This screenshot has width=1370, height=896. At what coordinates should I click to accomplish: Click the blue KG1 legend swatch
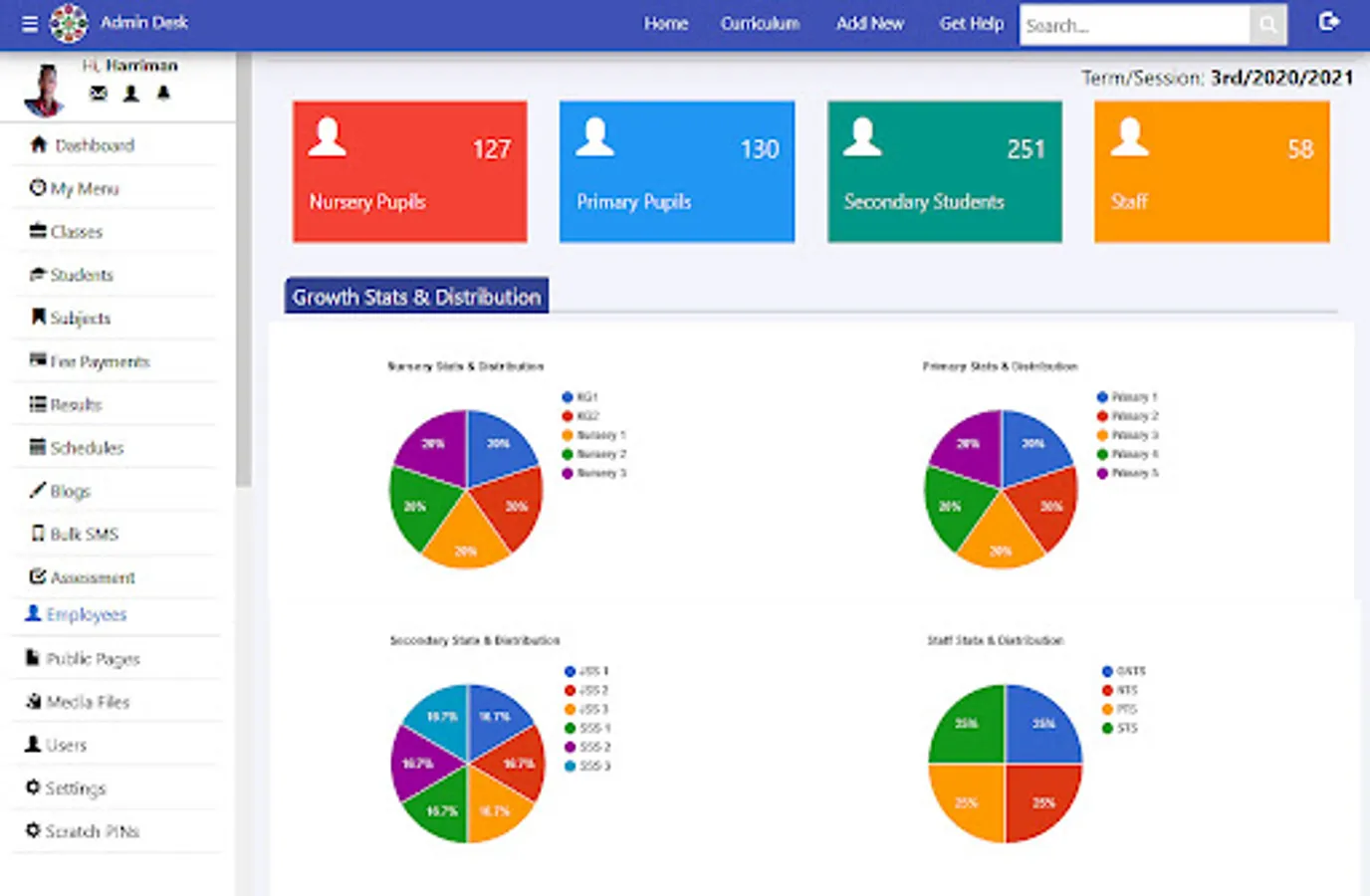click(568, 397)
